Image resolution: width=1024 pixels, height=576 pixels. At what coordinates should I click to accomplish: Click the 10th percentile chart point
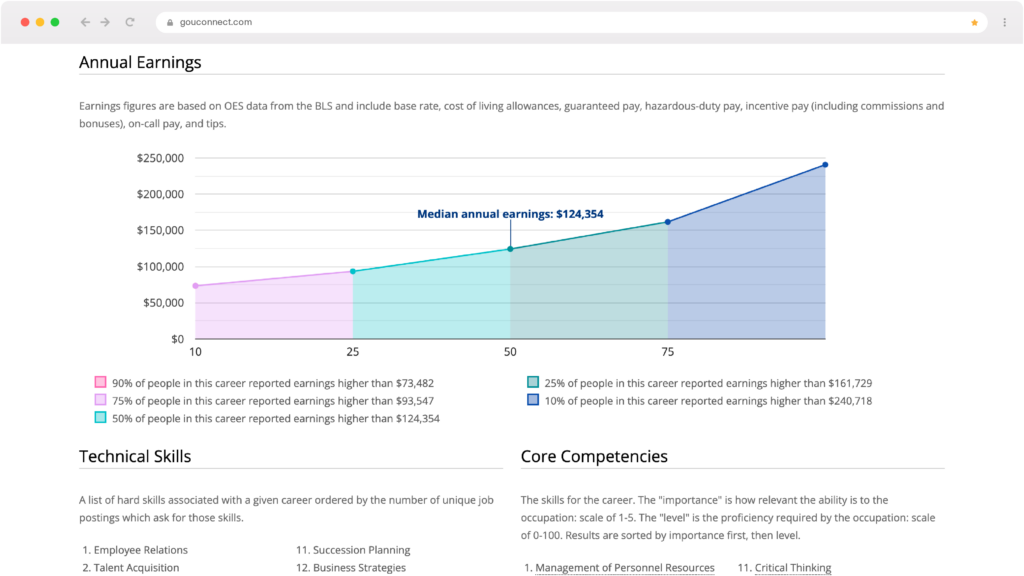[x=195, y=286]
